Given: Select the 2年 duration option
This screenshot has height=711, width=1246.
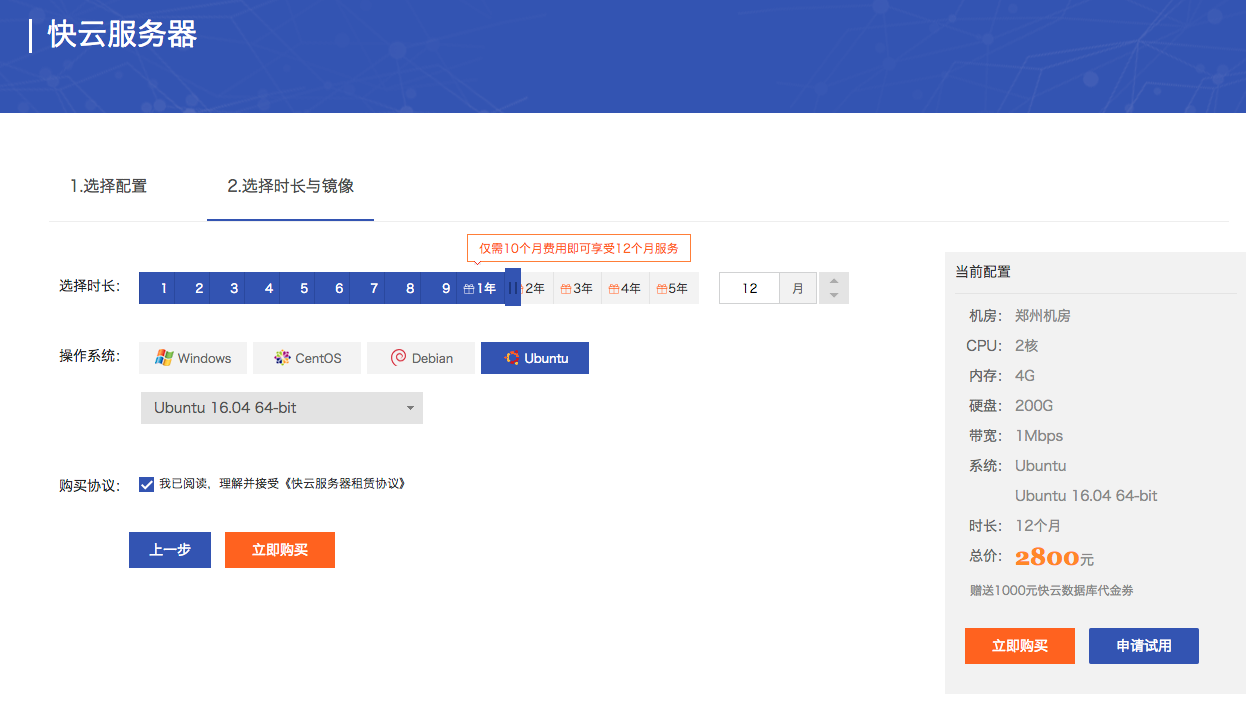Looking at the screenshot, I should click(x=537, y=288).
